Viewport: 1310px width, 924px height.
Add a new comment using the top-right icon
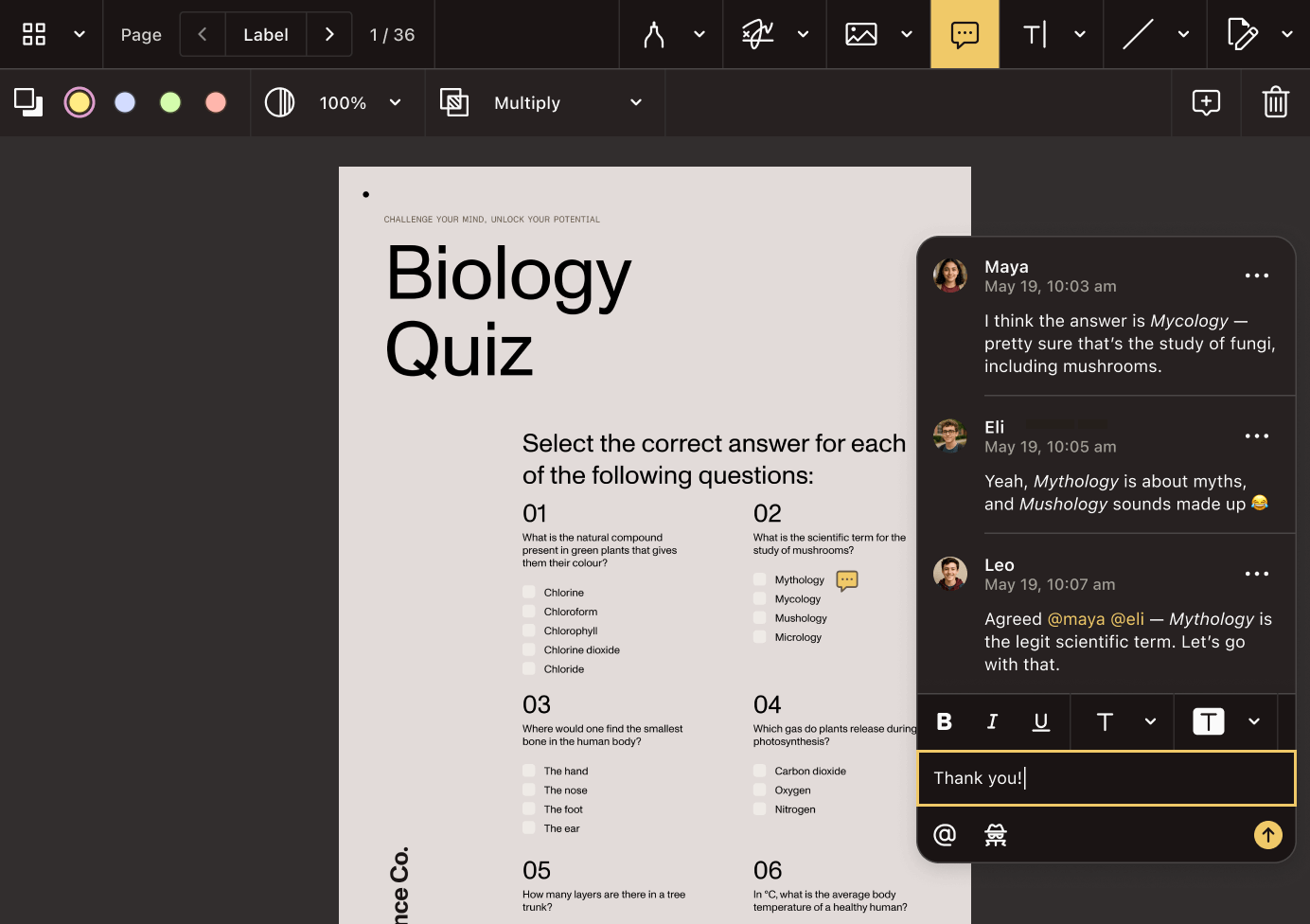pyautogui.click(x=1206, y=102)
